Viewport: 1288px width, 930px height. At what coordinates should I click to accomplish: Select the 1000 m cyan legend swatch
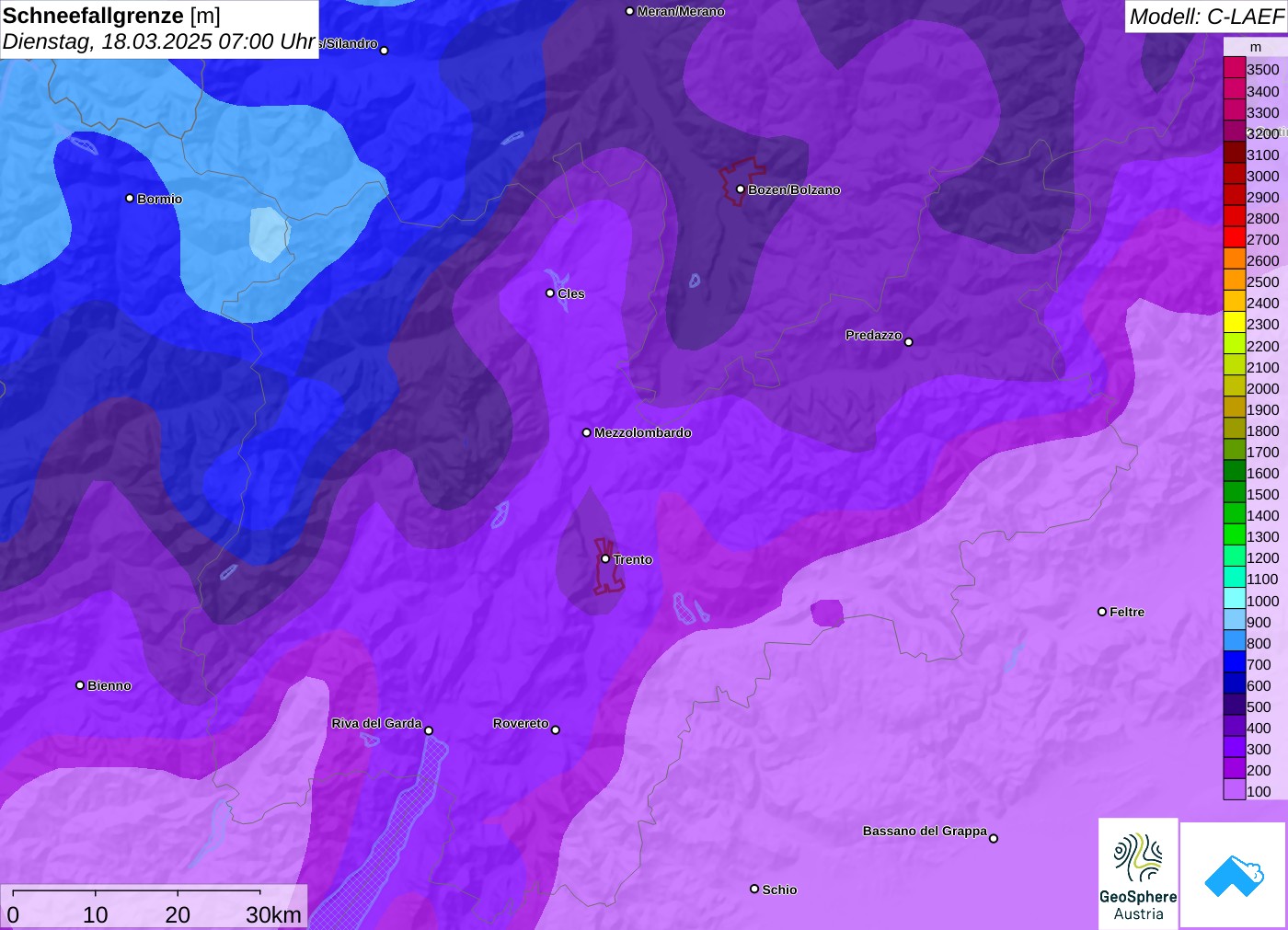pyautogui.click(x=1235, y=599)
